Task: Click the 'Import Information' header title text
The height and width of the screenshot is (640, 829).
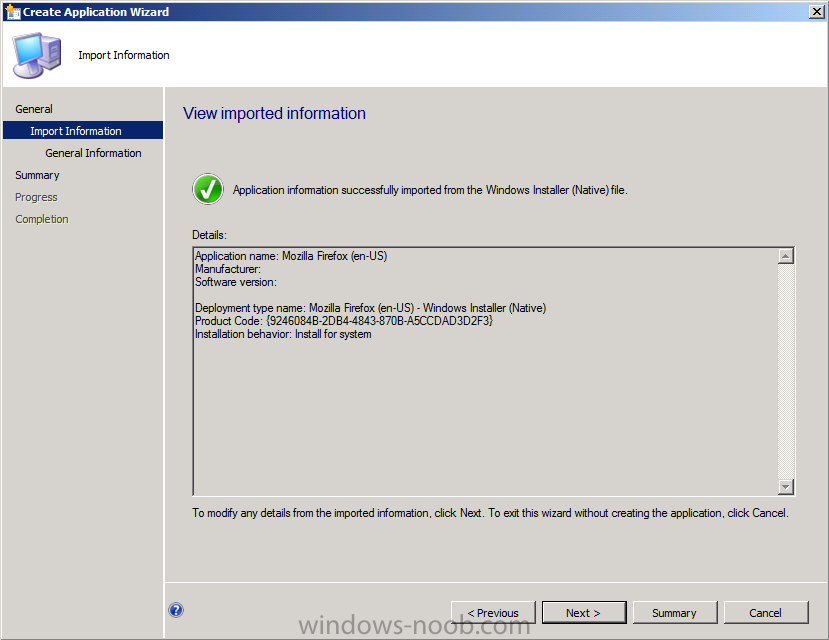Action: (x=124, y=55)
